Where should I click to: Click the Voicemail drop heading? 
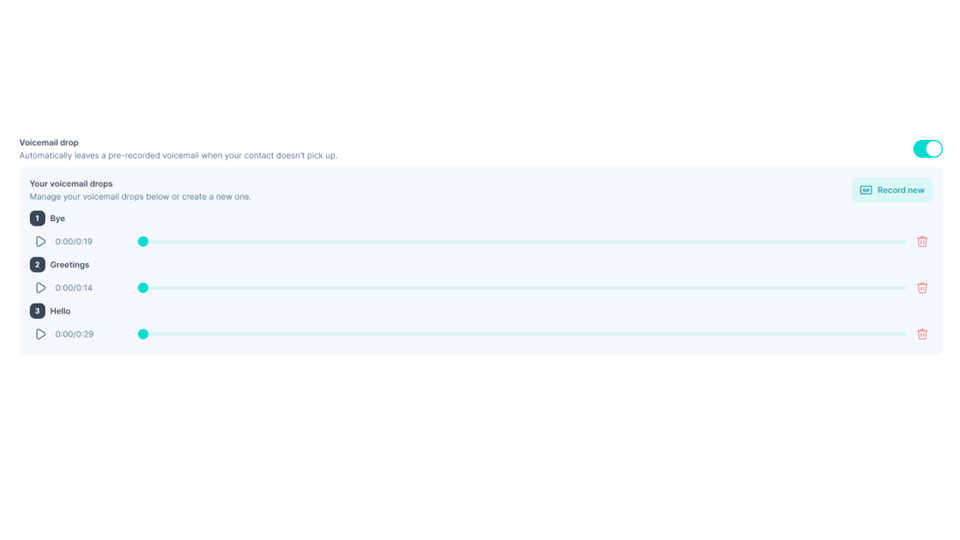pyautogui.click(x=49, y=143)
